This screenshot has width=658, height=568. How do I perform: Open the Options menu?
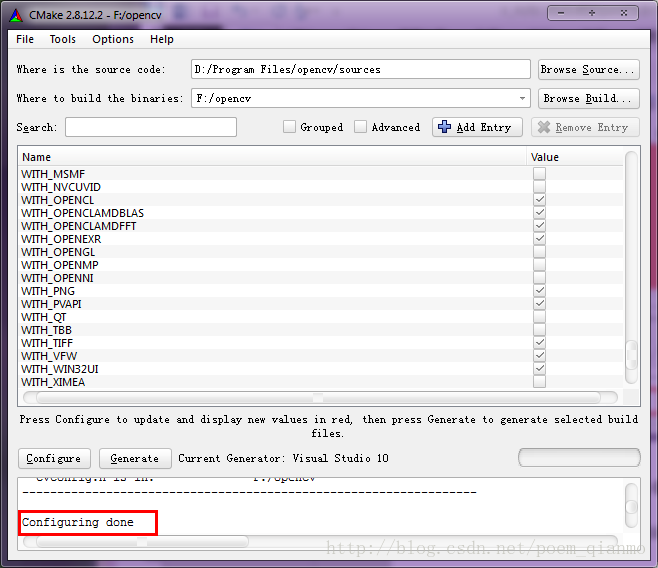point(113,39)
